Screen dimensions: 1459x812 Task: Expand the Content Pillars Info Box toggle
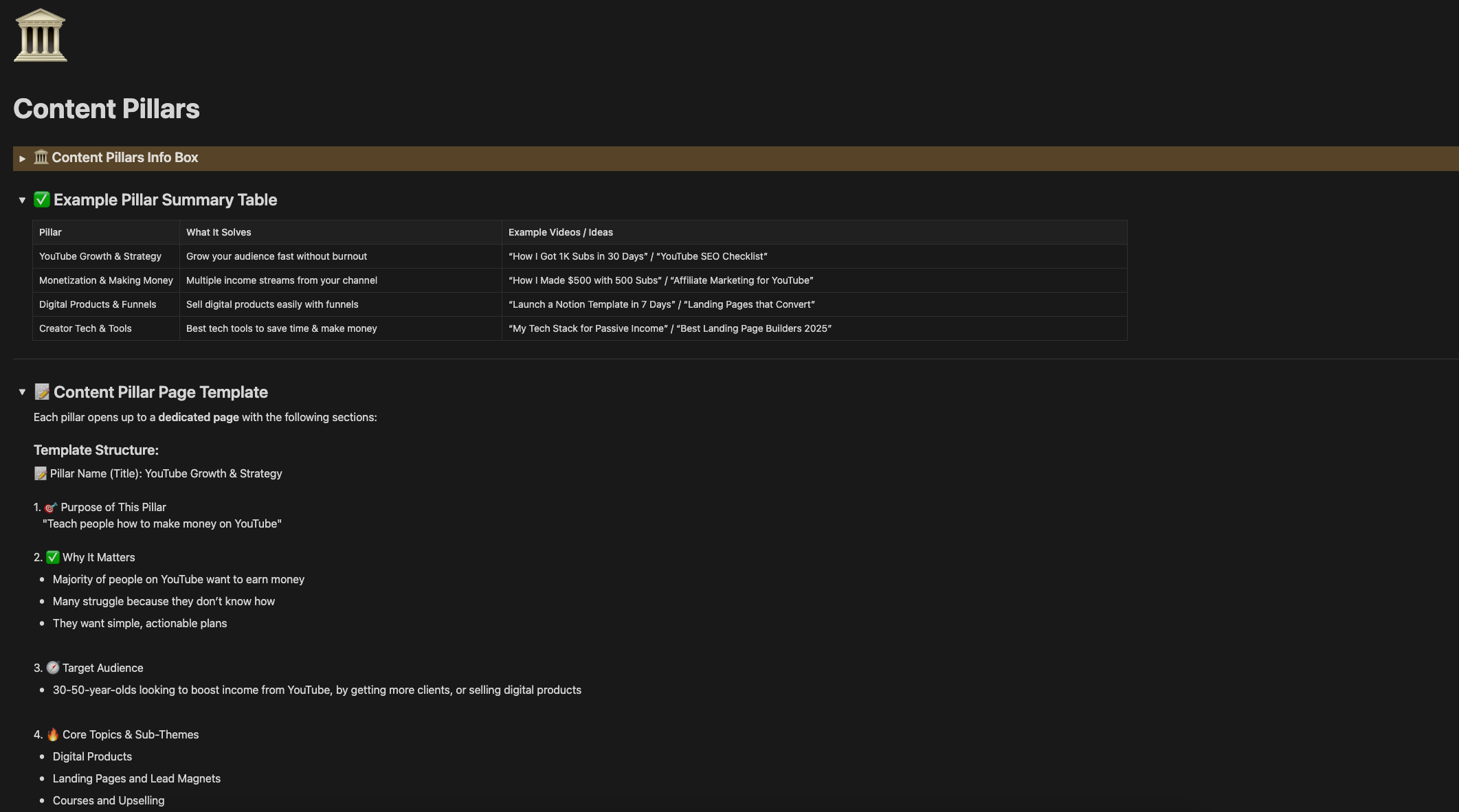pyautogui.click(x=22, y=159)
